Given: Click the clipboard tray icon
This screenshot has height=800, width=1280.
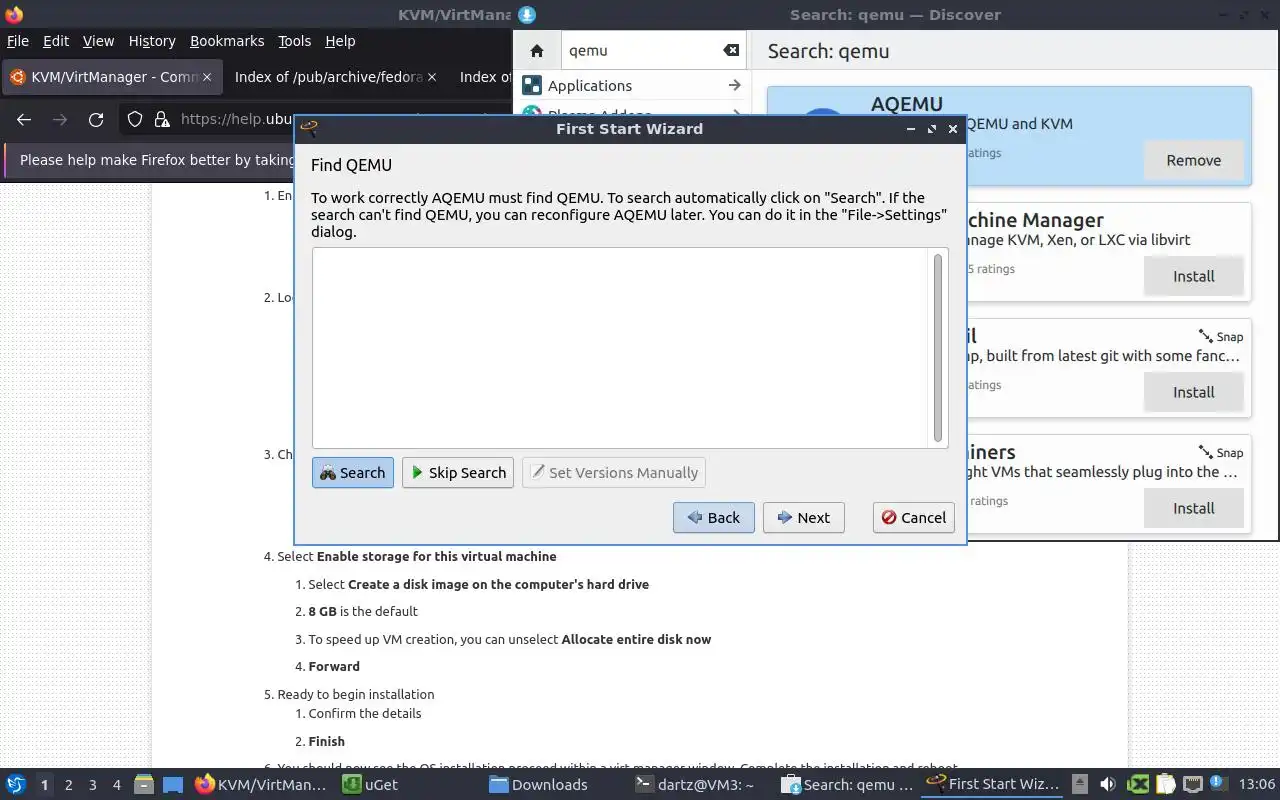Looking at the screenshot, I should [1165, 785].
